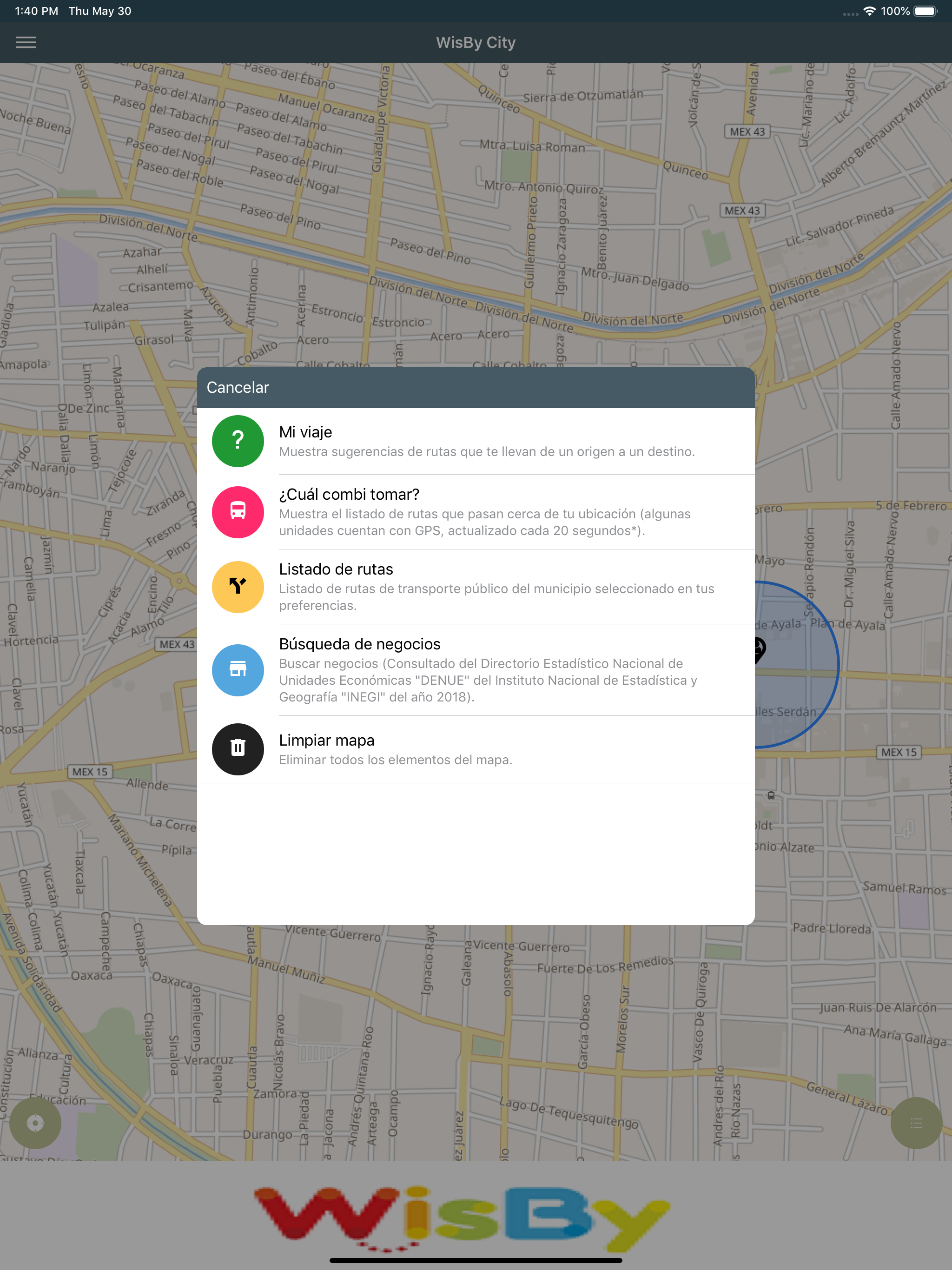Select the Mi viaje option

(476, 441)
